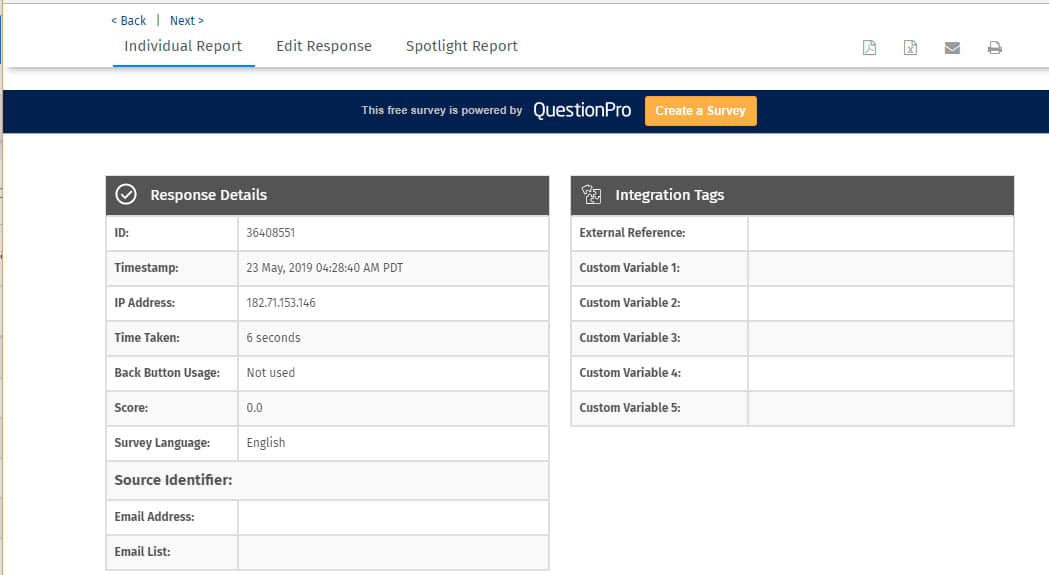The image size is (1049, 575).
Task: Click the Custom Variable 5 label
Action: pos(630,408)
